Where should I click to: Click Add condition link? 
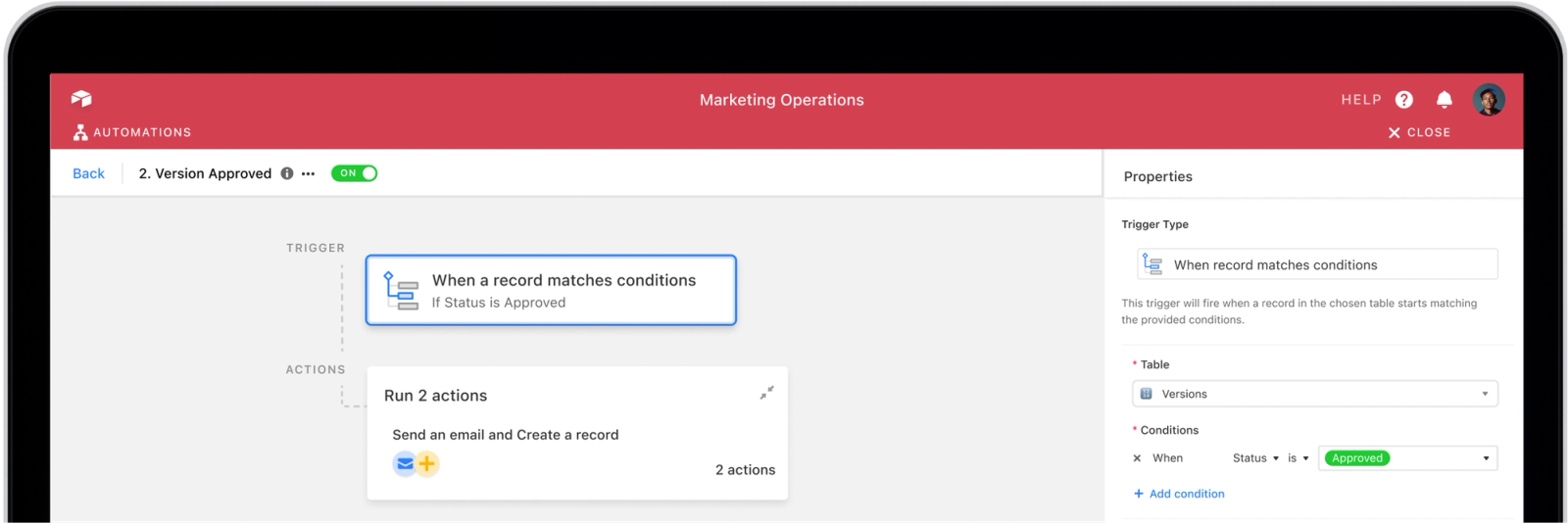(x=1179, y=494)
